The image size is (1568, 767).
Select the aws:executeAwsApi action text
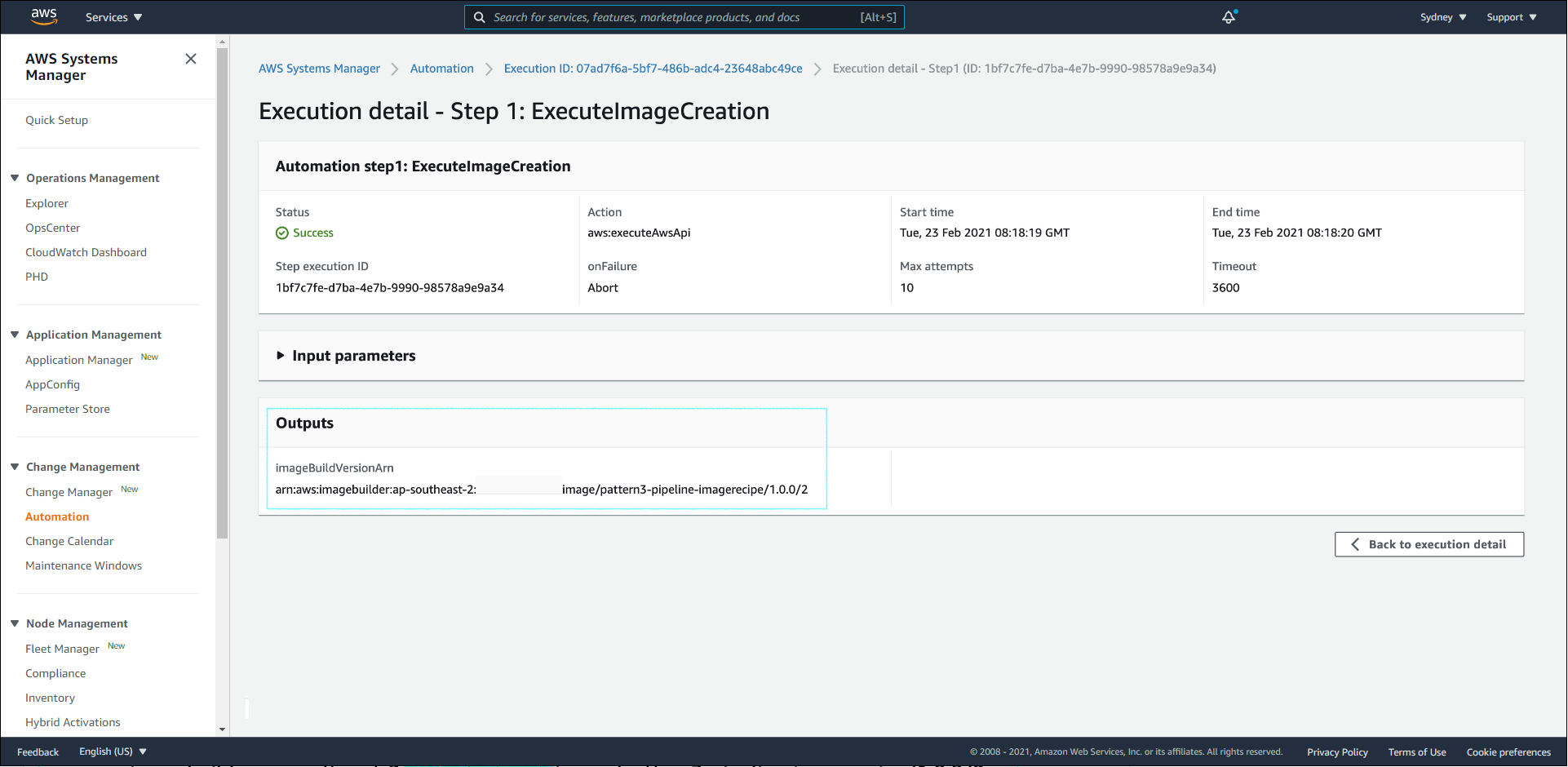(x=639, y=233)
